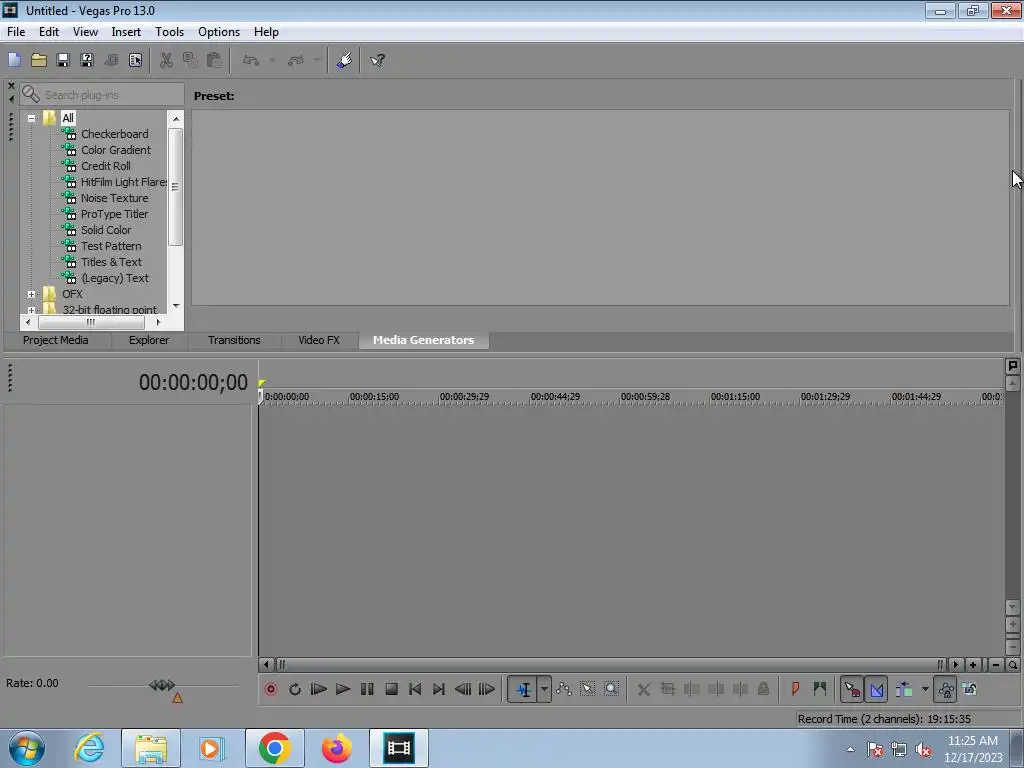The width and height of the screenshot is (1024, 768).
Task: Open the Insert menu
Action: tap(126, 32)
